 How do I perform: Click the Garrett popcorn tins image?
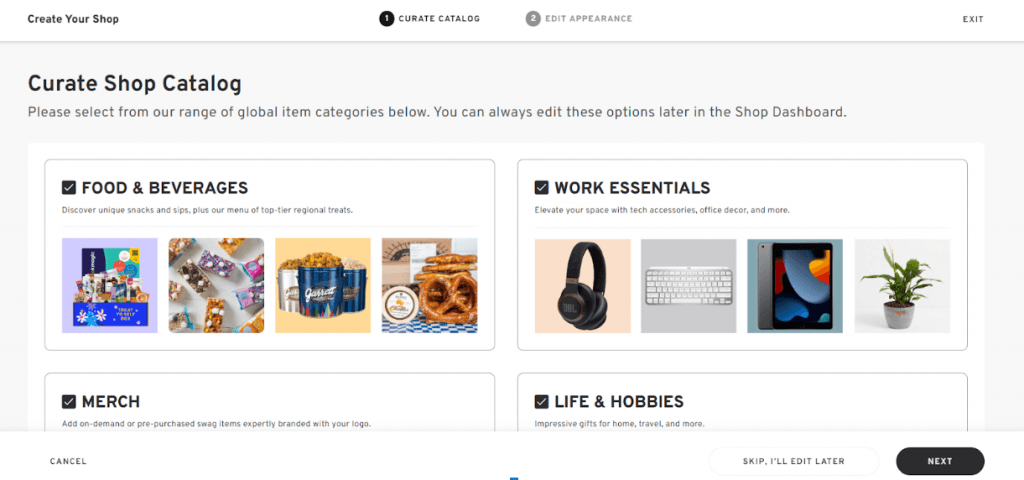(323, 285)
